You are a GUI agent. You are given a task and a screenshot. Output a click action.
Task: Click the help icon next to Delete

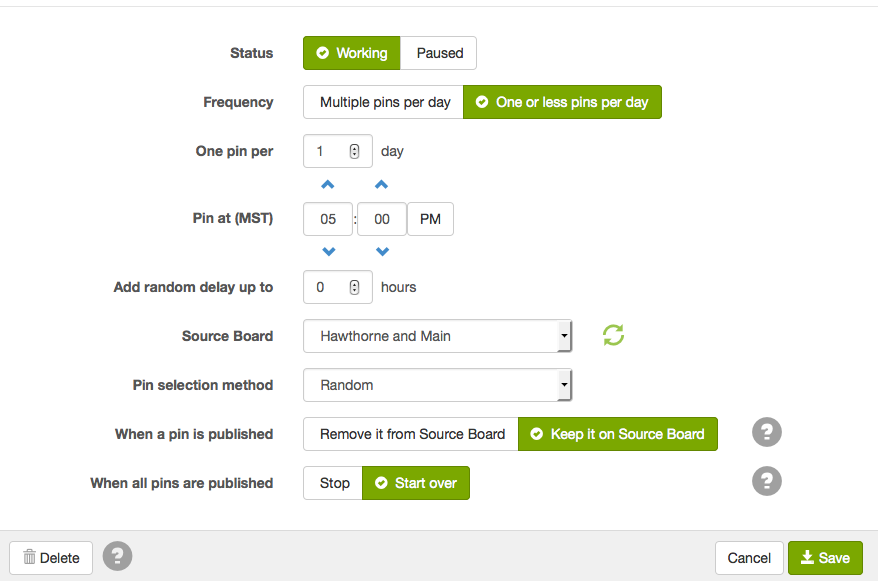(117, 556)
